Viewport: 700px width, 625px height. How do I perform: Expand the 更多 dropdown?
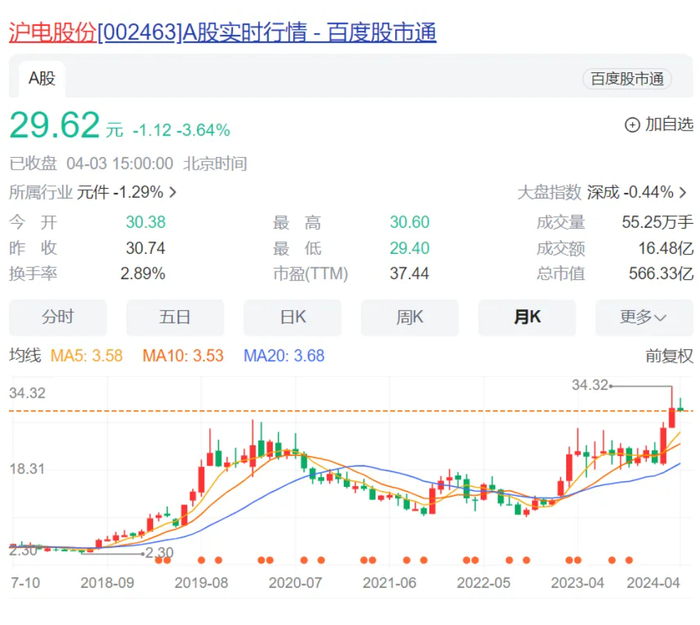[x=644, y=317]
